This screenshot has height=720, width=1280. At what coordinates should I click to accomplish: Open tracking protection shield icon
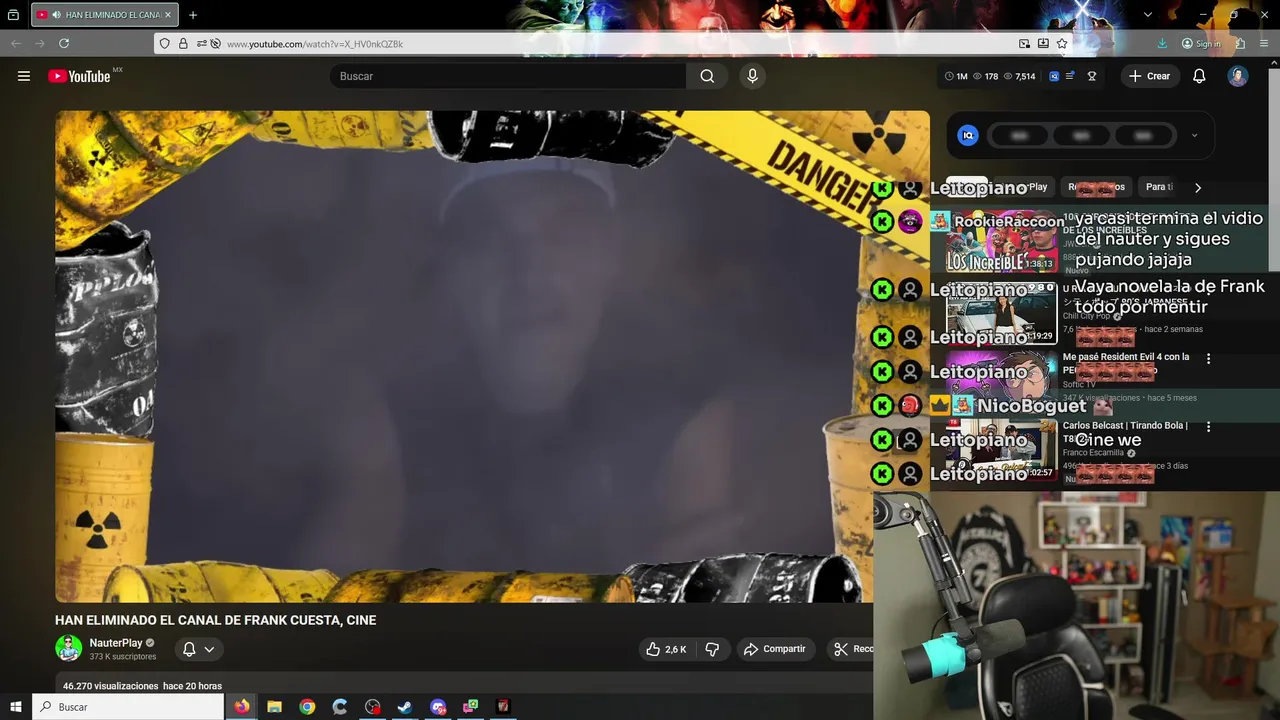coord(164,44)
